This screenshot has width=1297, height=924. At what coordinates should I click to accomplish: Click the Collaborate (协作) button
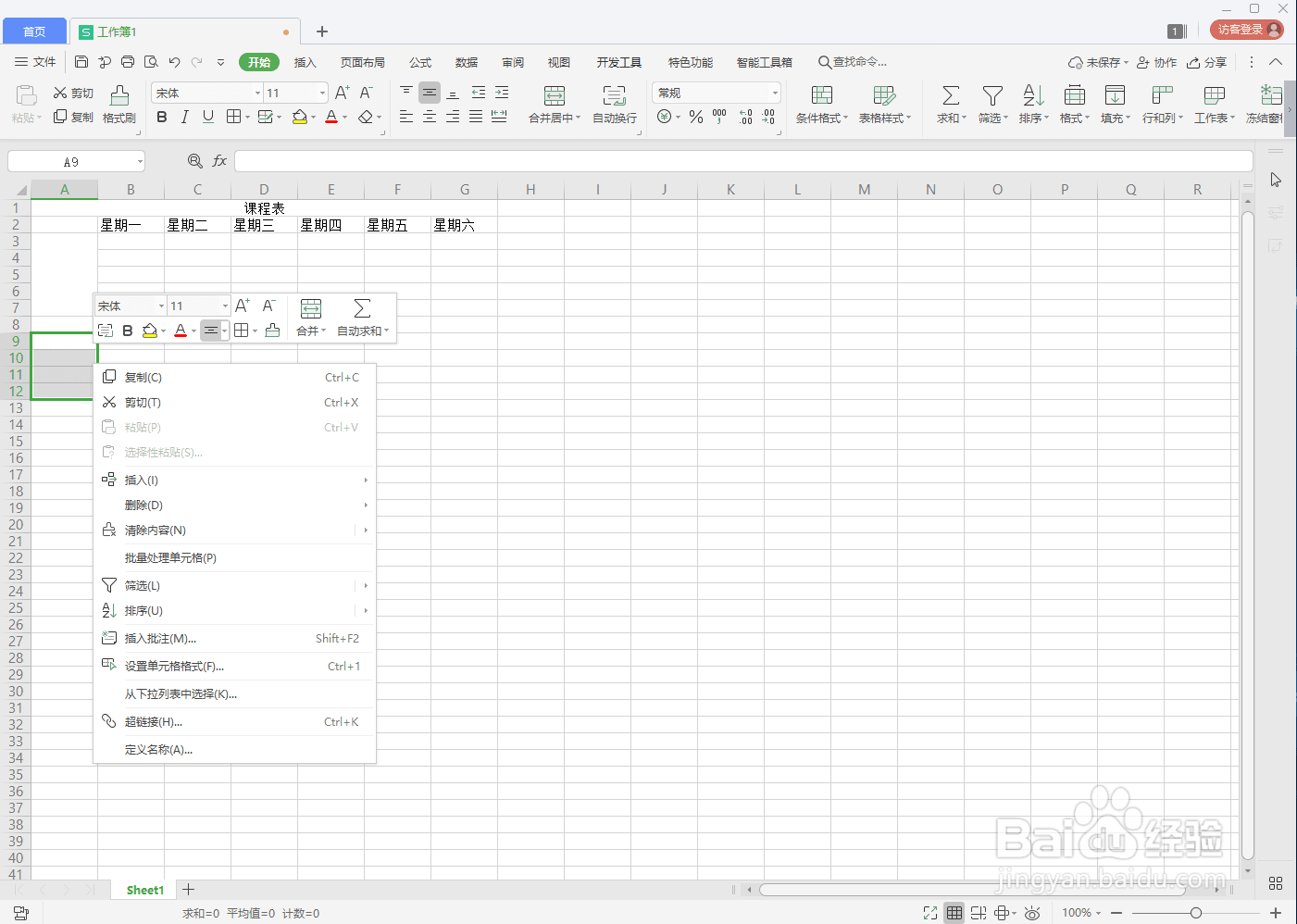click(x=1157, y=62)
